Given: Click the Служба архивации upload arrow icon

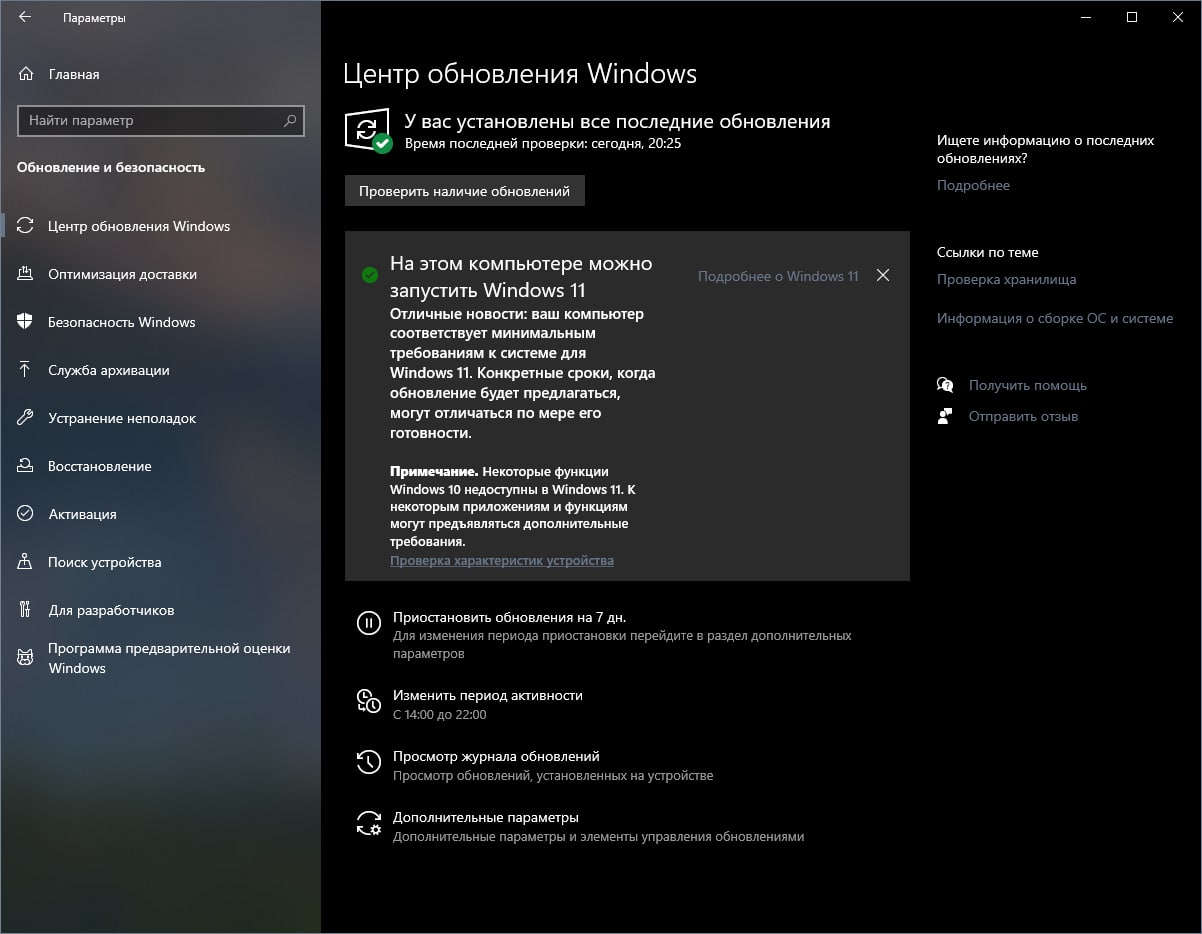Looking at the screenshot, I should 26,370.
